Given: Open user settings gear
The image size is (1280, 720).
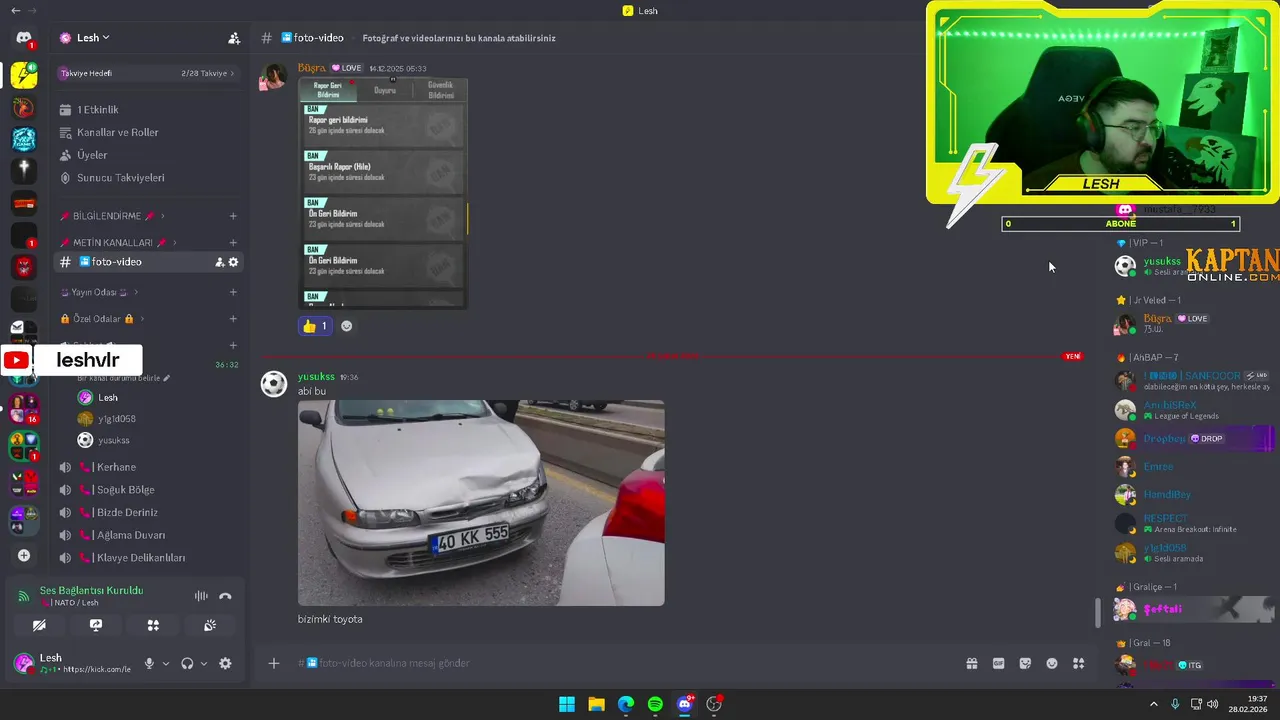Looking at the screenshot, I should tap(225, 663).
